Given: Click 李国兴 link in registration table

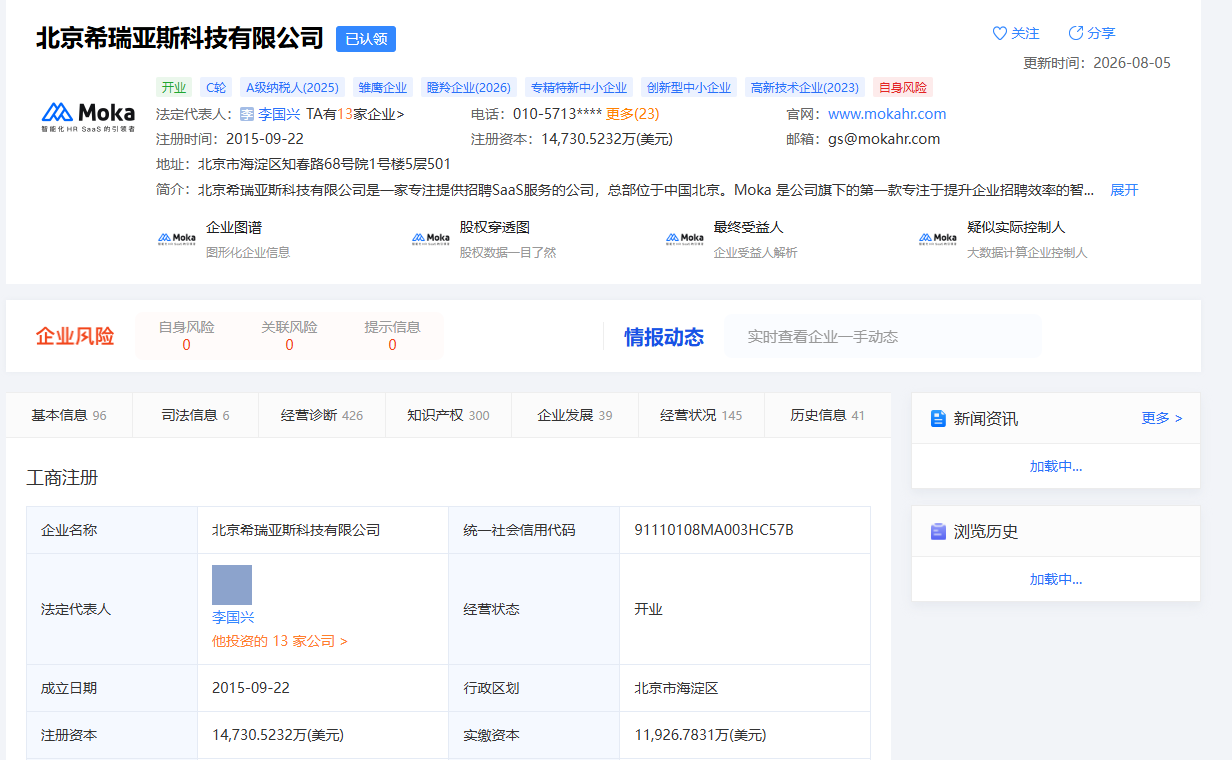Looking at the screenshot, I should click(233, 617).
